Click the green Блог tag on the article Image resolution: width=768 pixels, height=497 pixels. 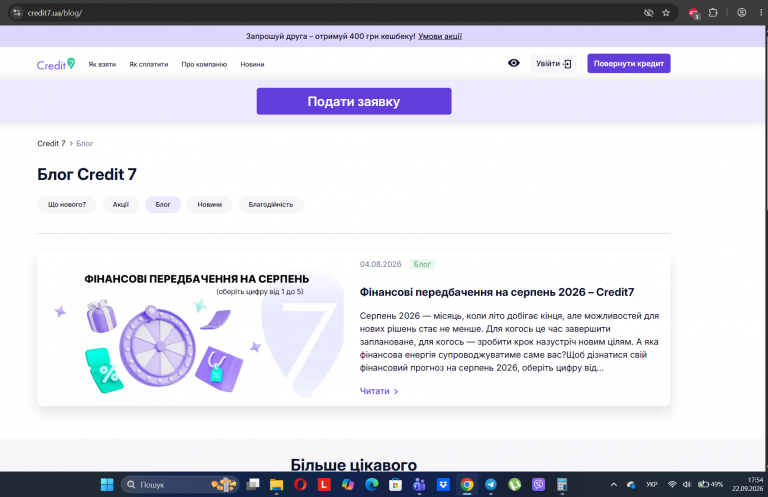coord(422,264)
